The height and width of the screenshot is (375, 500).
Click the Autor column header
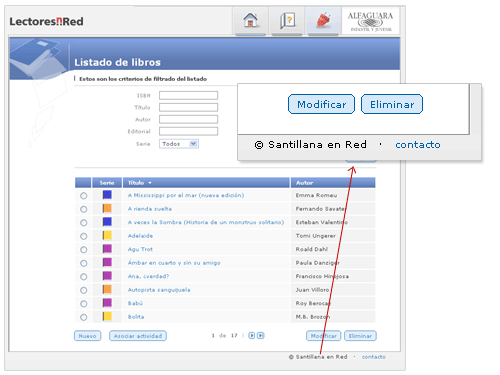333,183
